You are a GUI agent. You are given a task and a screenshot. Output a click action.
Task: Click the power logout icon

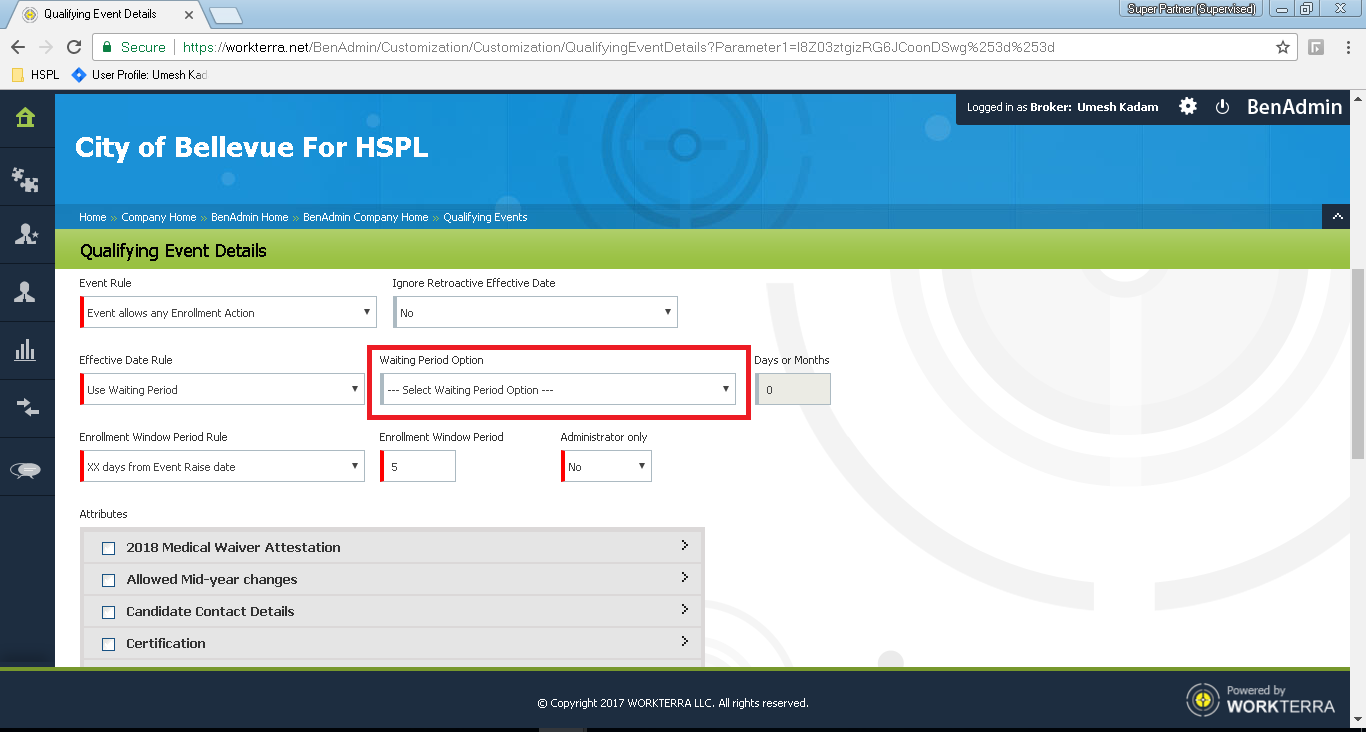(1222, 107)
